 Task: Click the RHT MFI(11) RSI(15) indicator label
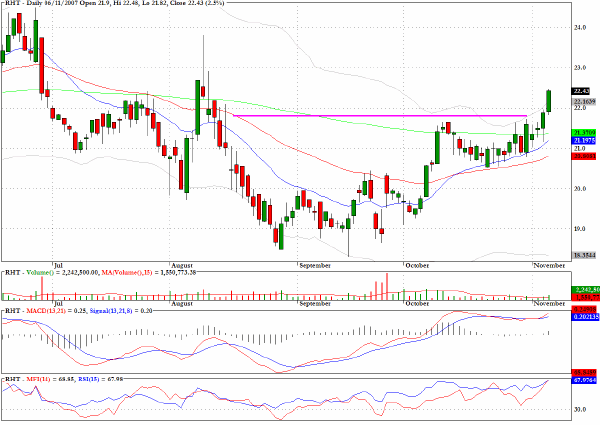(x=64, y=379)
